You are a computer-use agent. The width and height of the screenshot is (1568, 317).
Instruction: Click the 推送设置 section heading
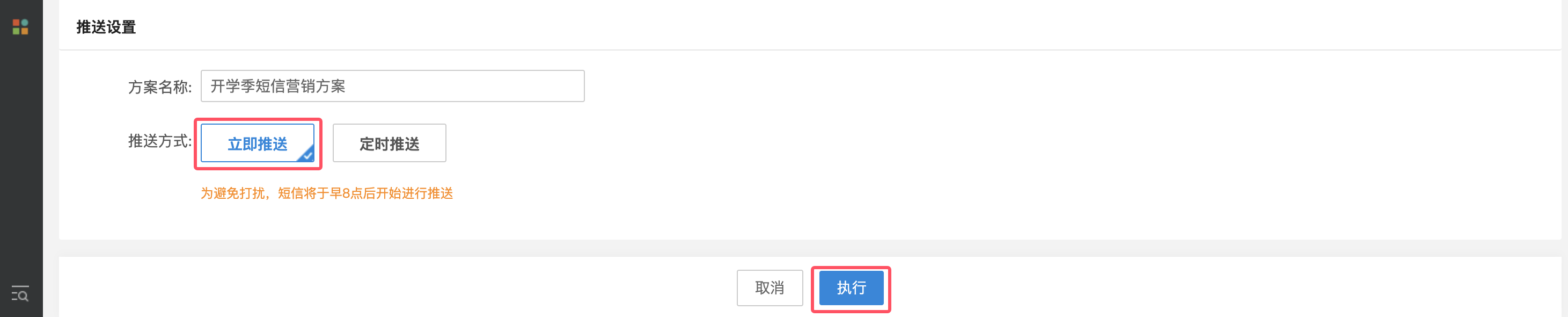point(106,27)
